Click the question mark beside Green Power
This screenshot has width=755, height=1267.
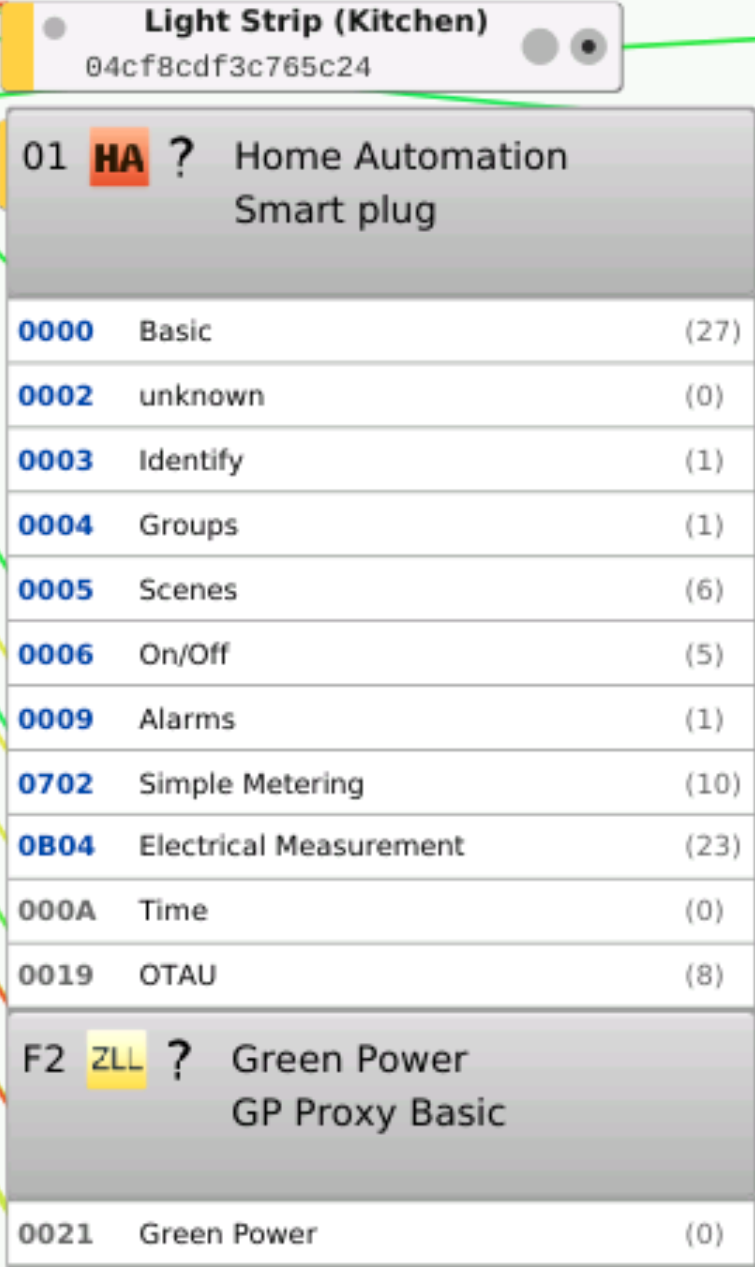pos(178,1059)
